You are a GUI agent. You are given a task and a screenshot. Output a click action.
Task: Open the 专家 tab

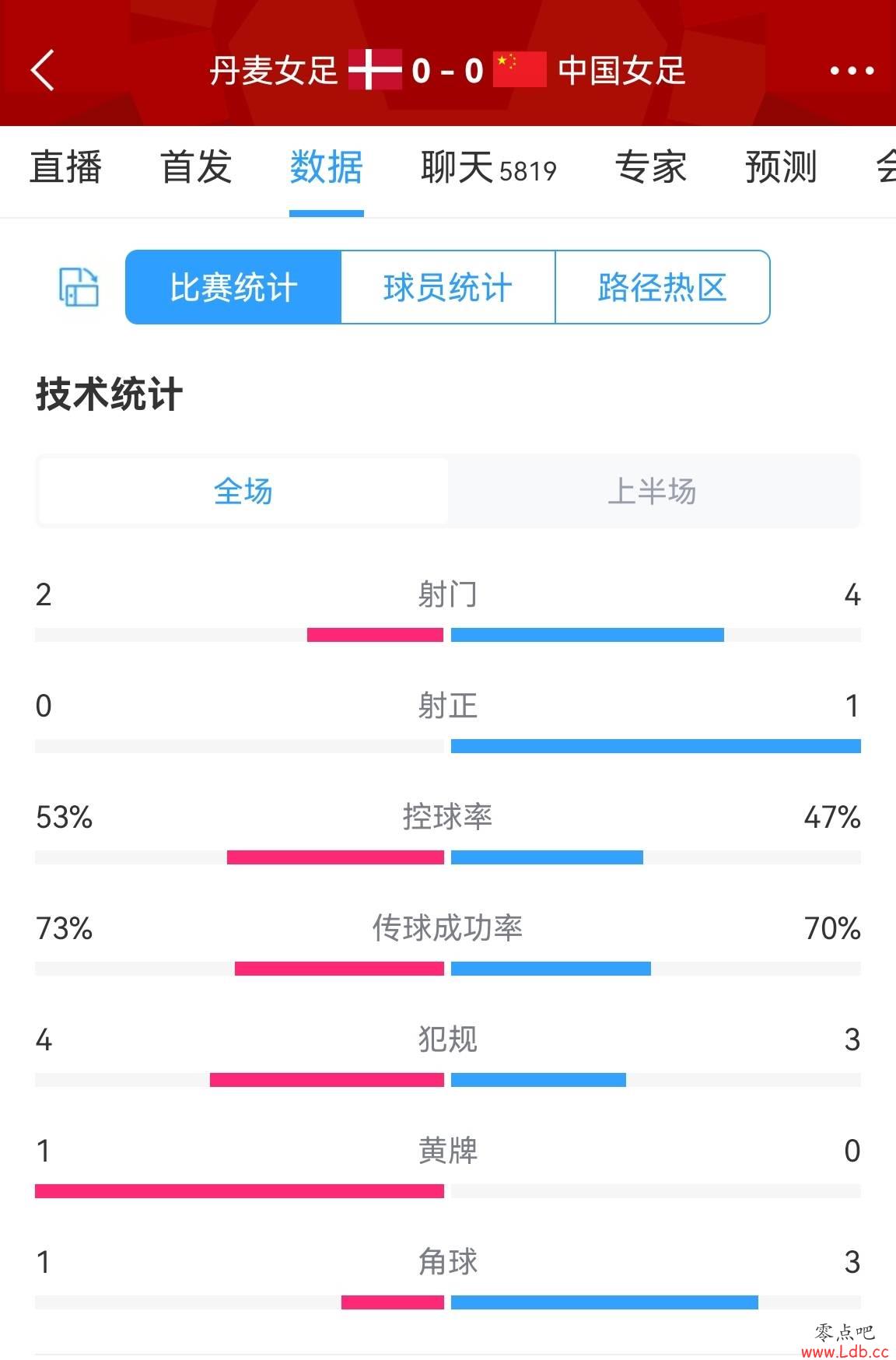tap(651, 167)
